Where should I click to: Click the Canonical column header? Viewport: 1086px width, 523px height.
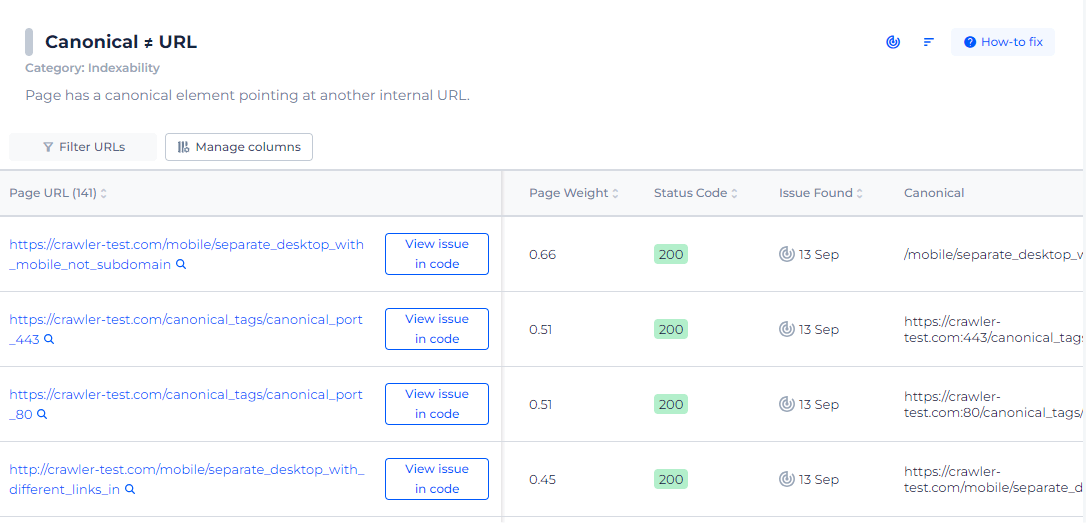point(934,193)
